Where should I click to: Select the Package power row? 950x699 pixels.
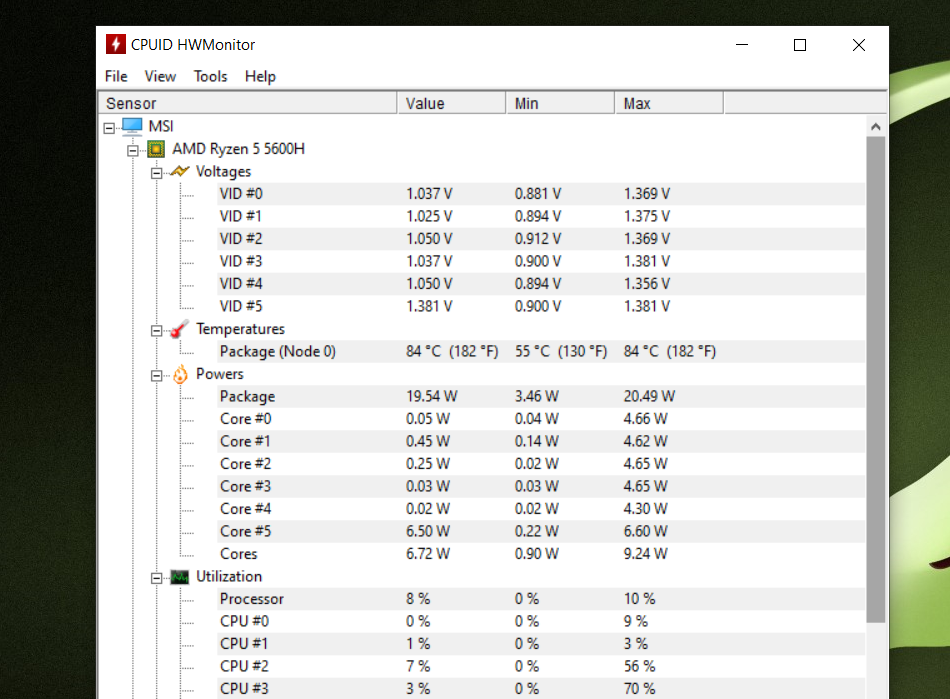[541, 396]
